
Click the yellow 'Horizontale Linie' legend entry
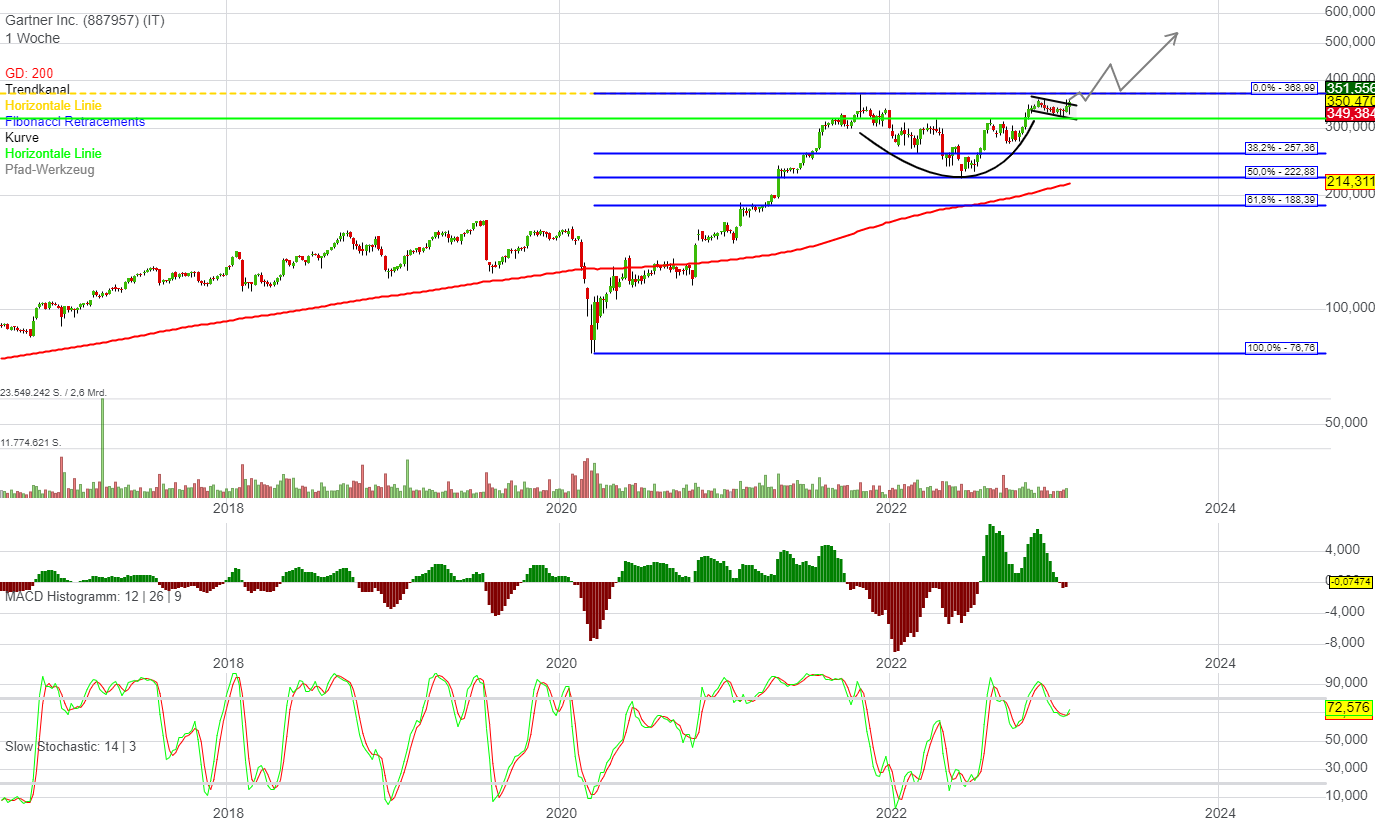(53, 105)
